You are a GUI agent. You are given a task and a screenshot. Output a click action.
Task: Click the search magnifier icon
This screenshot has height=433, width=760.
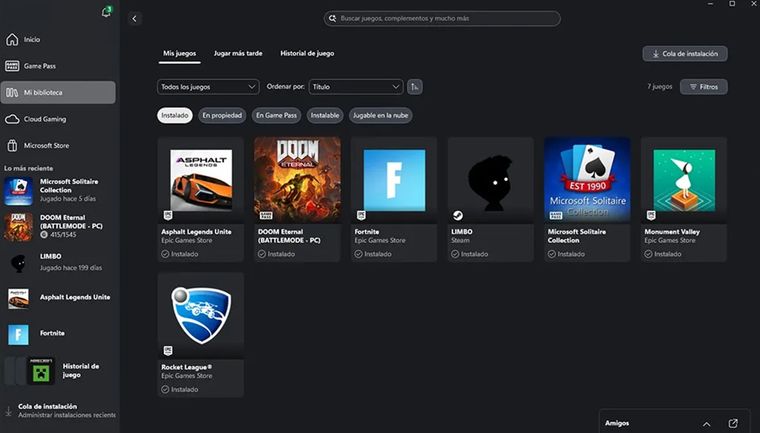(332, 18)
